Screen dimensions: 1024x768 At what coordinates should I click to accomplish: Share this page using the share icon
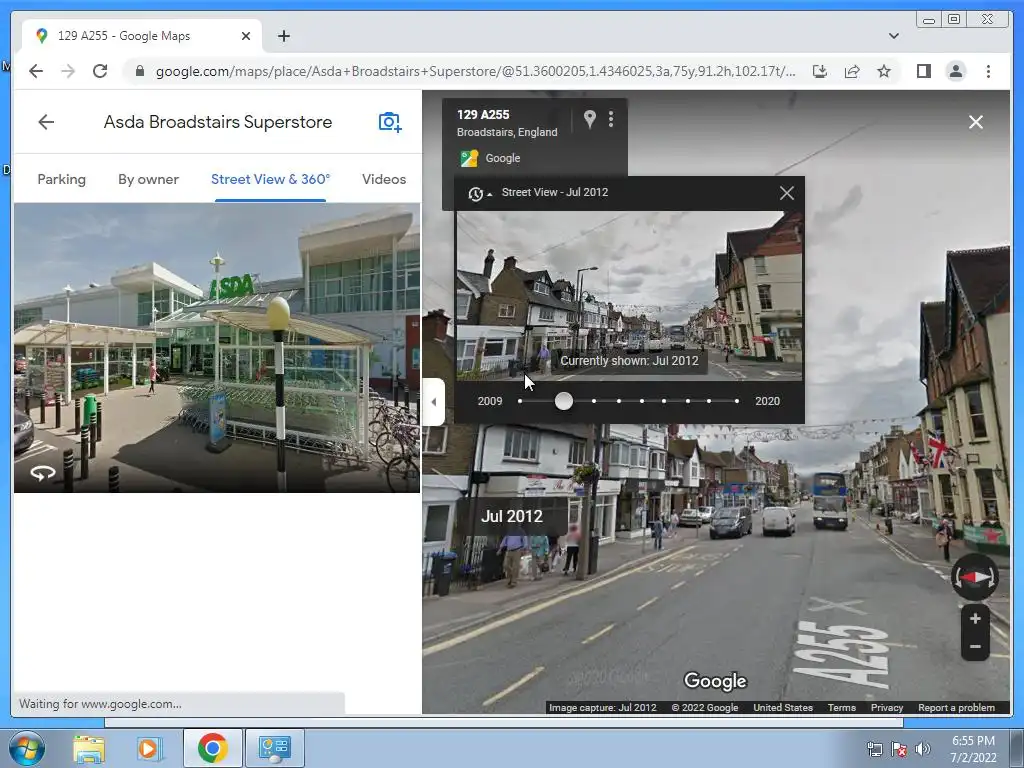852,71
